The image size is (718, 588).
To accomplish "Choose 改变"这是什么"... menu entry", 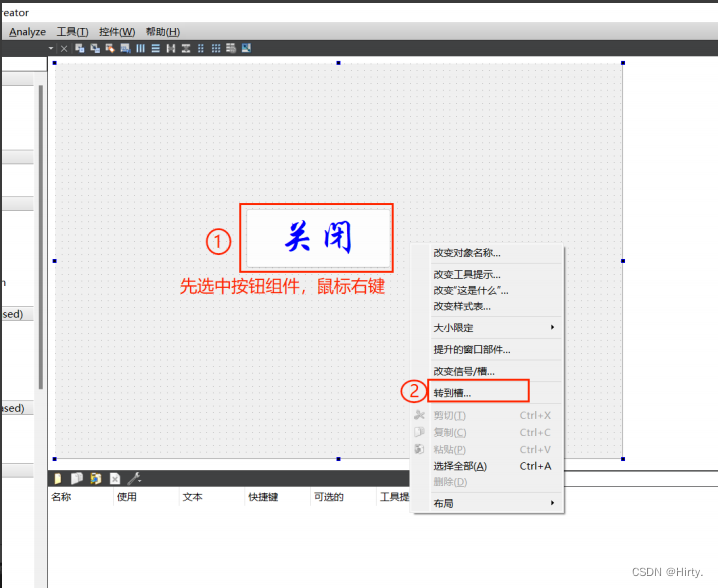I will [x=488, y=290].
